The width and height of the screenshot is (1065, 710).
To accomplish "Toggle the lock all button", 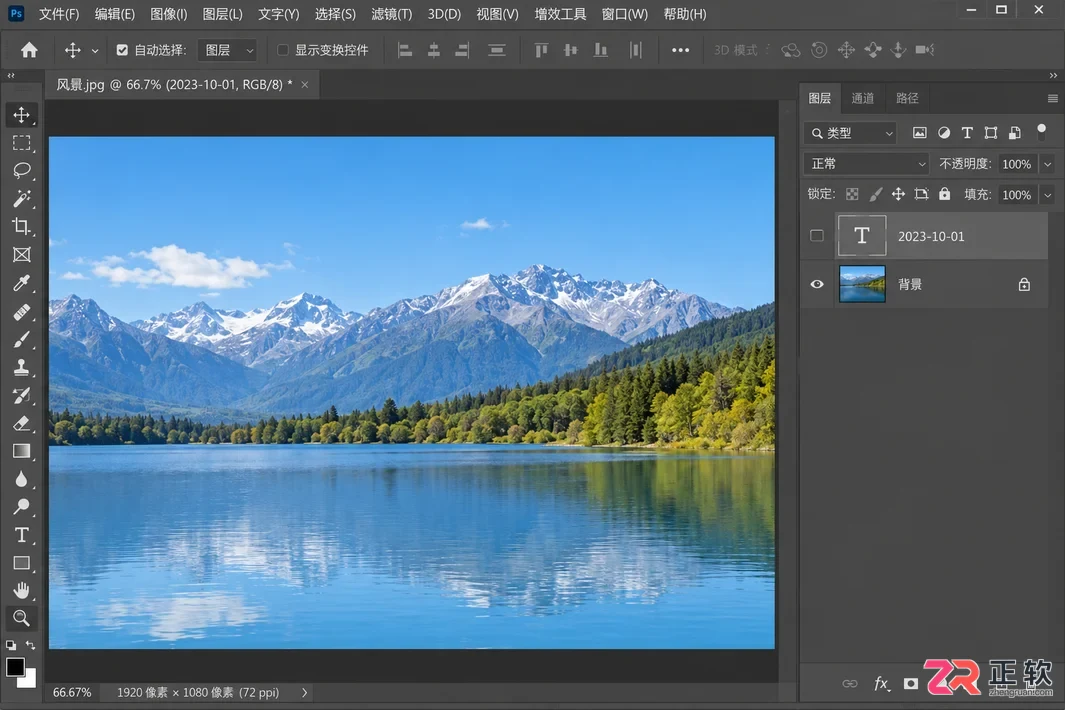I will point(944,194).
